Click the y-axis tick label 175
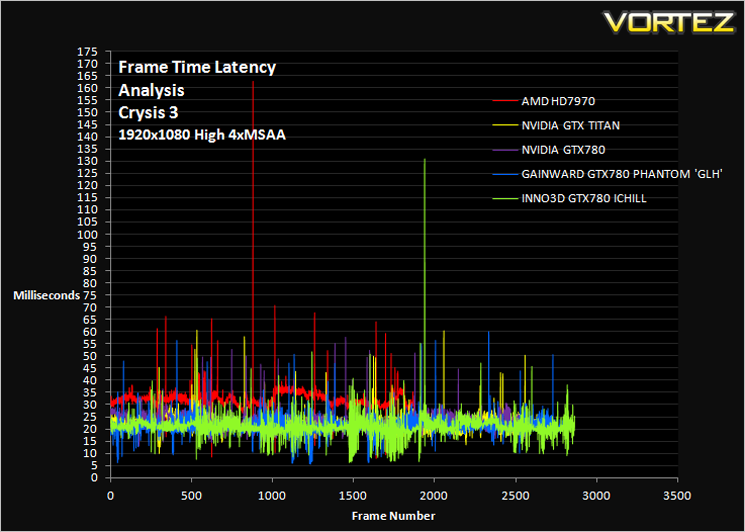The image size is (745, 532). click(87, 51)
